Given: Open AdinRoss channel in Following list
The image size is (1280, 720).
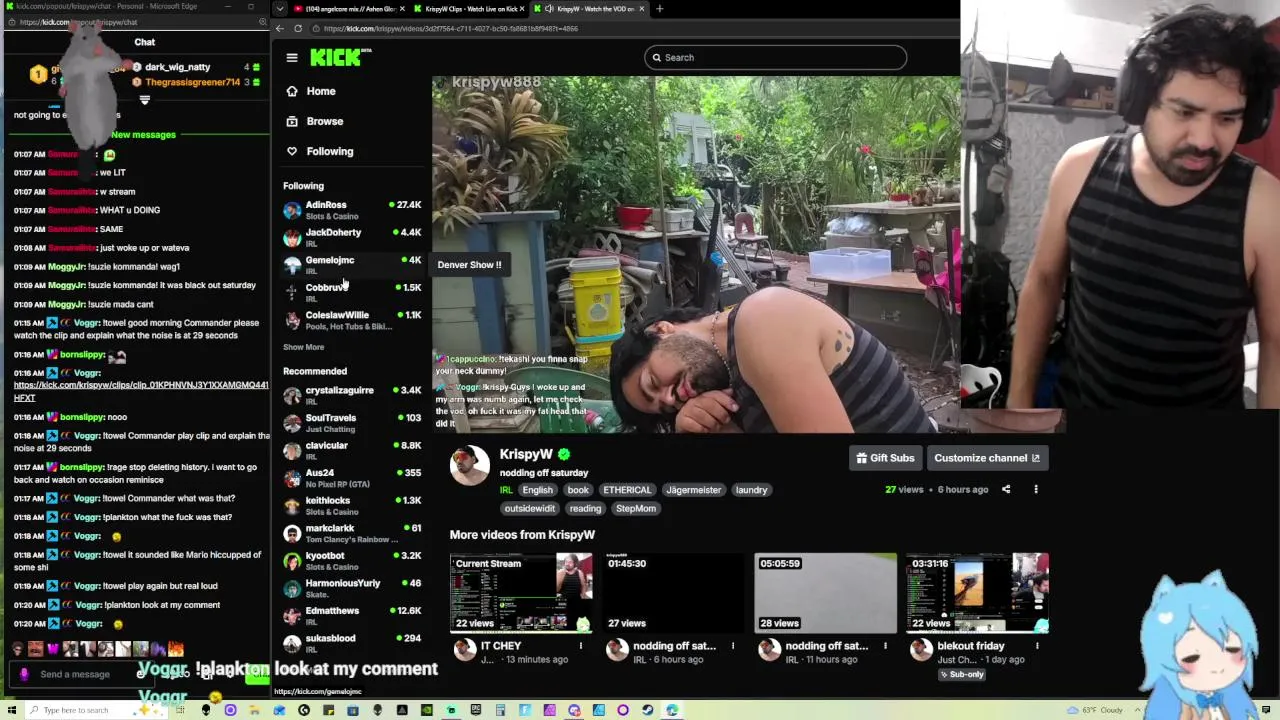Looking at the screenshot, I should point(353,210).
